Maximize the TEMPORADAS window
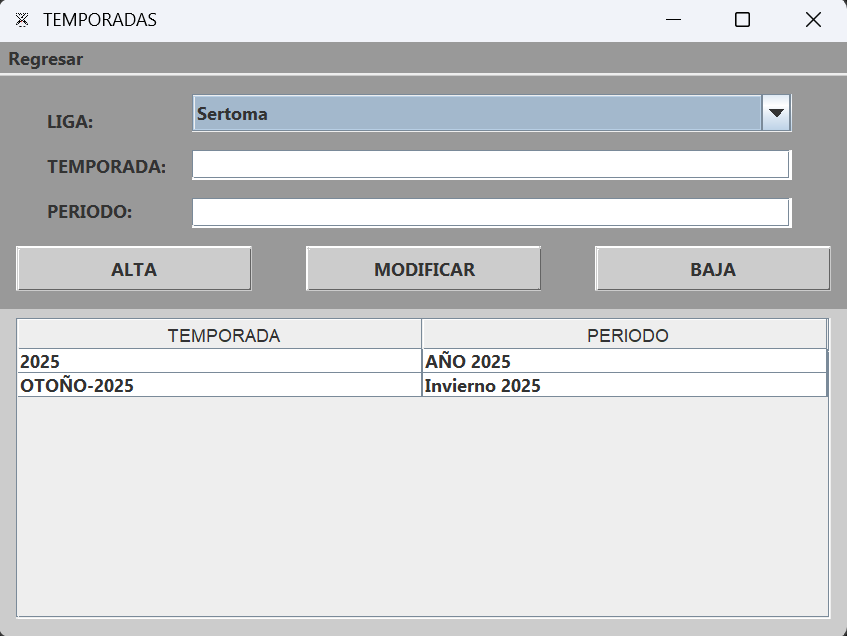Viewport: 847px width, 636px height. click(x=742, y=20)
